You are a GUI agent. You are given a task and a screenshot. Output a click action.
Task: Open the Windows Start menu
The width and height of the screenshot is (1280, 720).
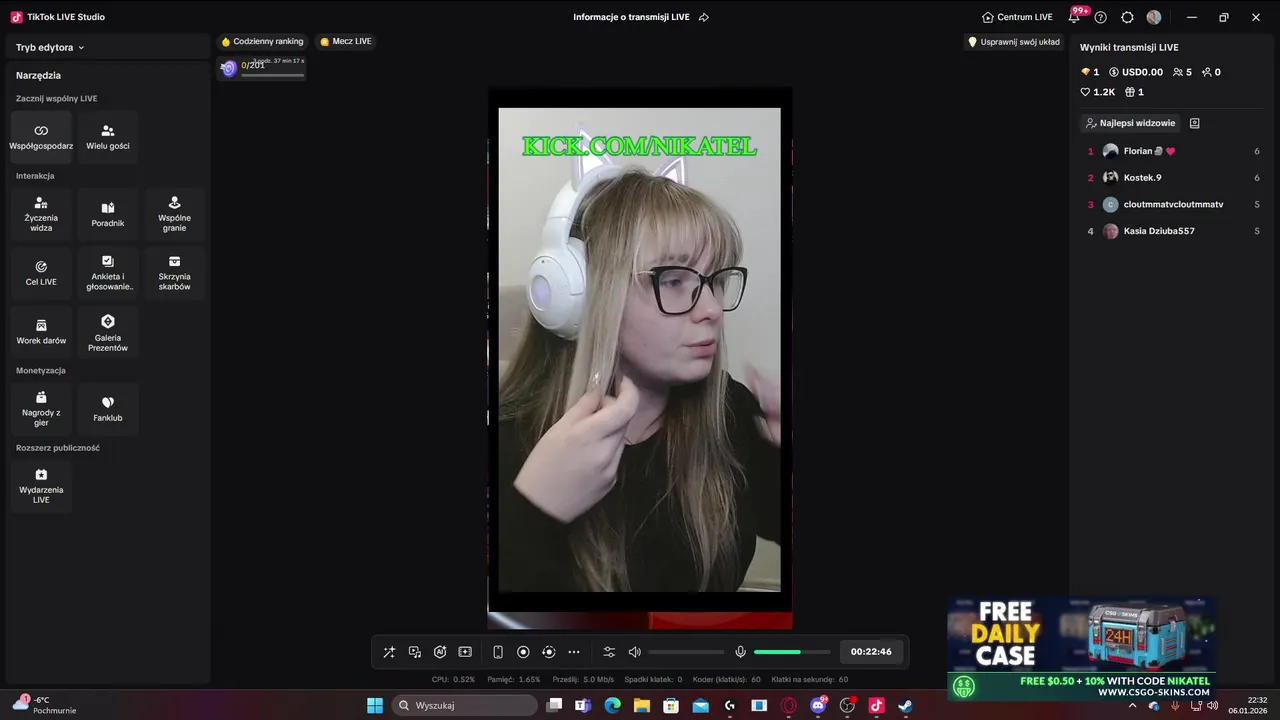tap(375, 706)
